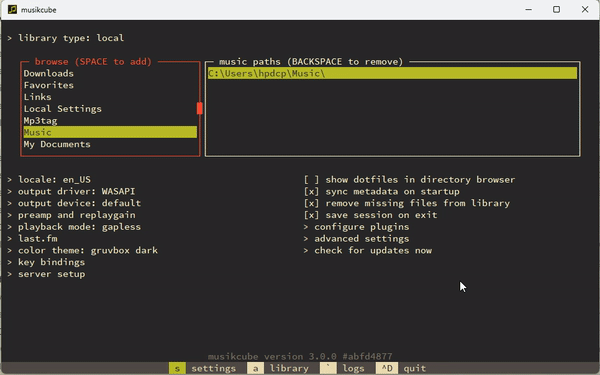This screenshot has height=375, width=600.
Task: Switch to the logs view tab
Action: pyautogui.click(x=353, y=368)
